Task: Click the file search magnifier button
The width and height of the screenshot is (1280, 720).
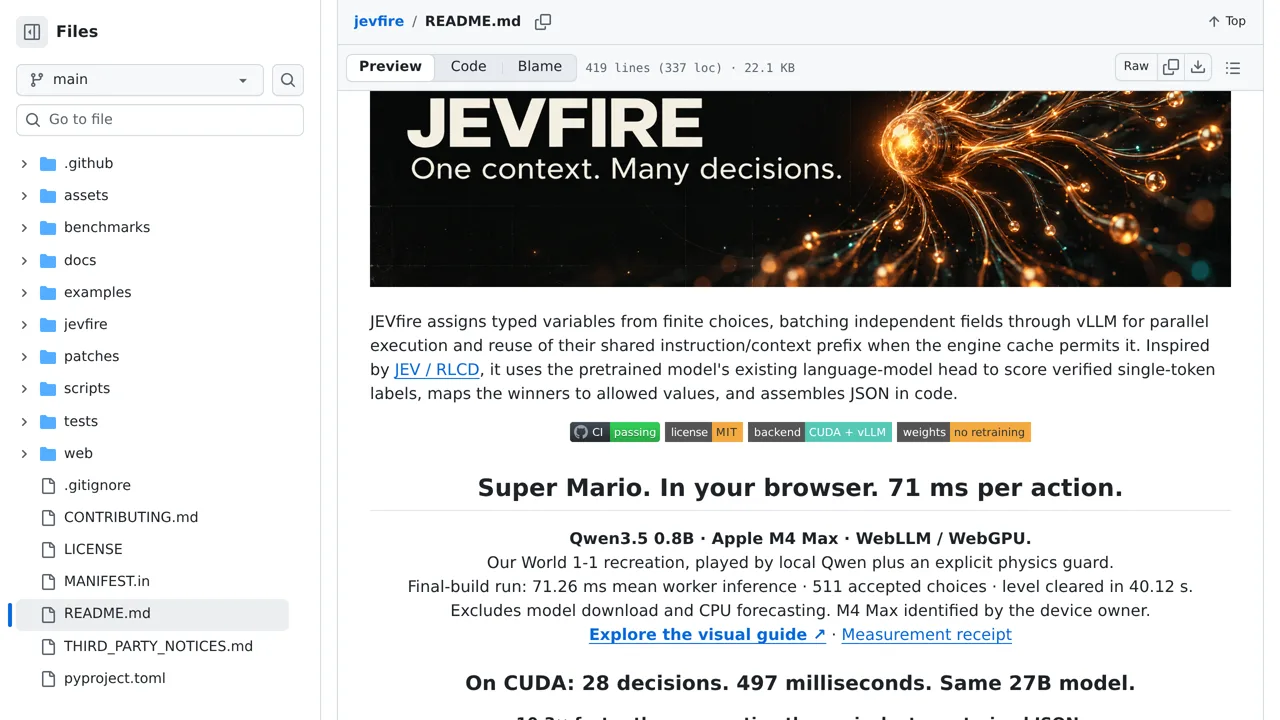Action: [288, 80]
